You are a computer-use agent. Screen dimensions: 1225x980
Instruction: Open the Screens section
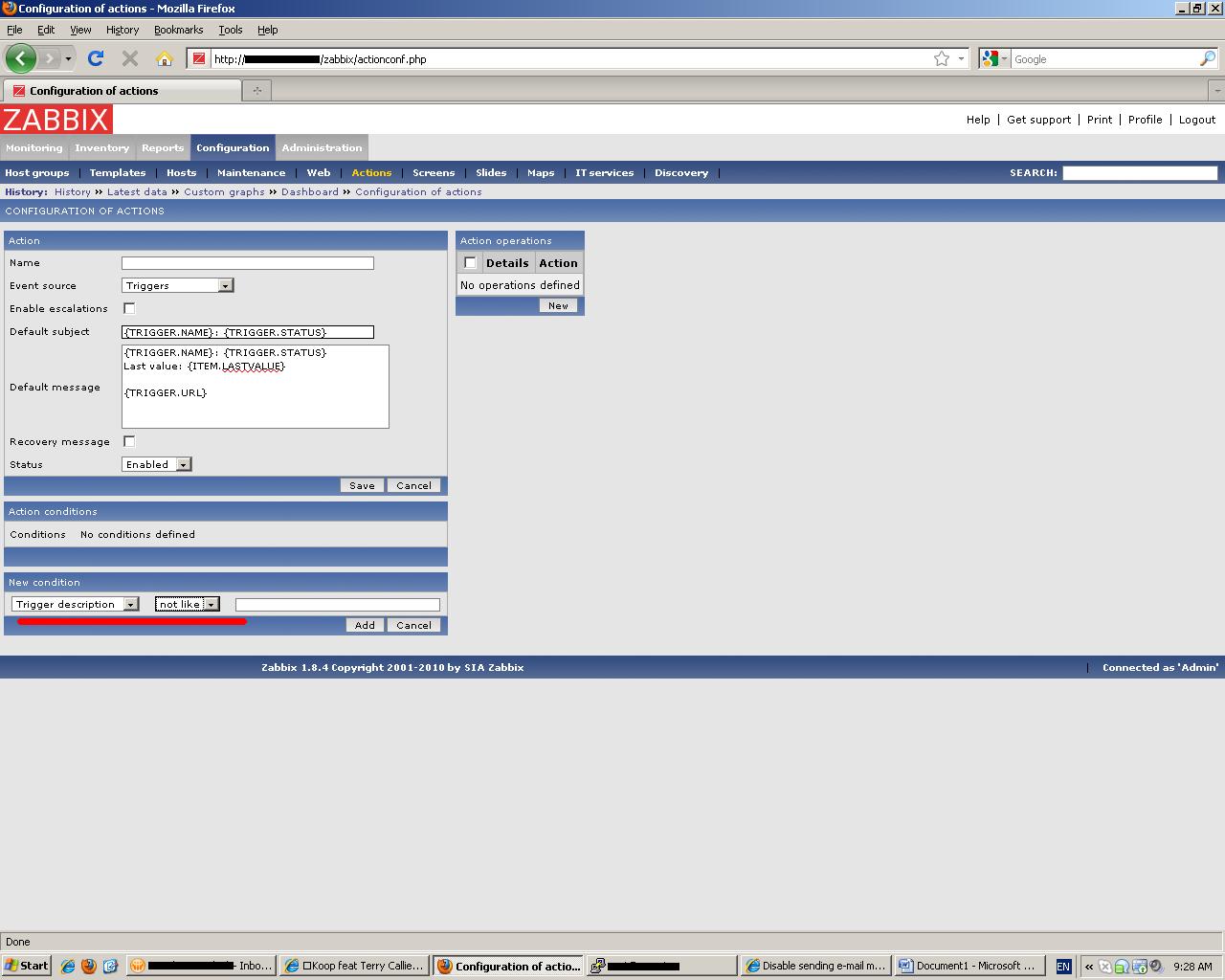tap(434, 173)
